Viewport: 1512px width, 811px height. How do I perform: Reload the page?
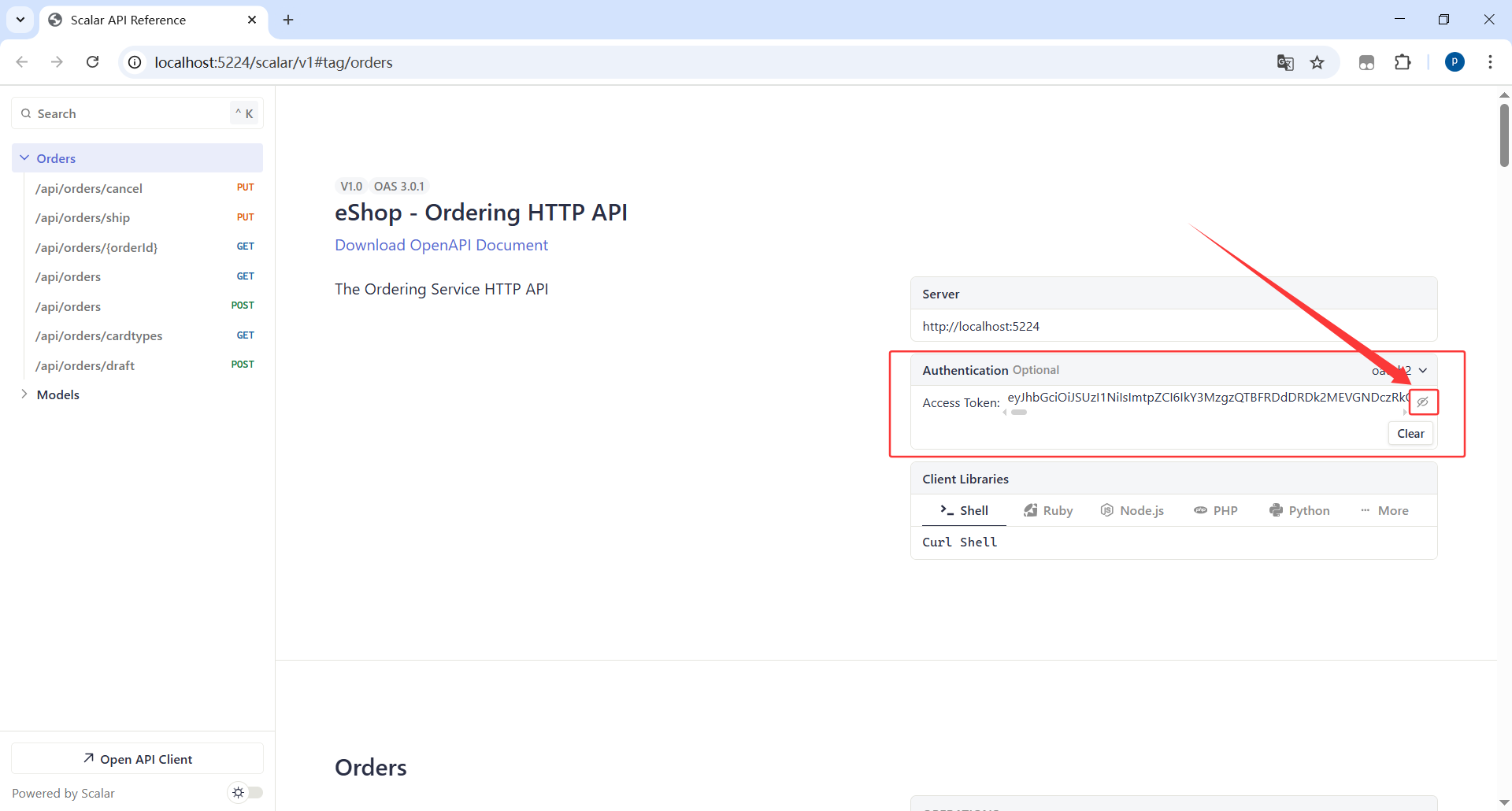pyautogui.click(x=92, y=62)
